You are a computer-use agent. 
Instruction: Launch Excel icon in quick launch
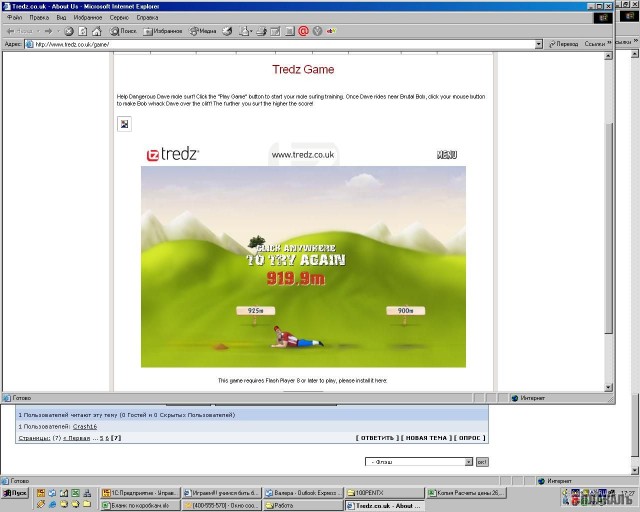coord(76,493)
